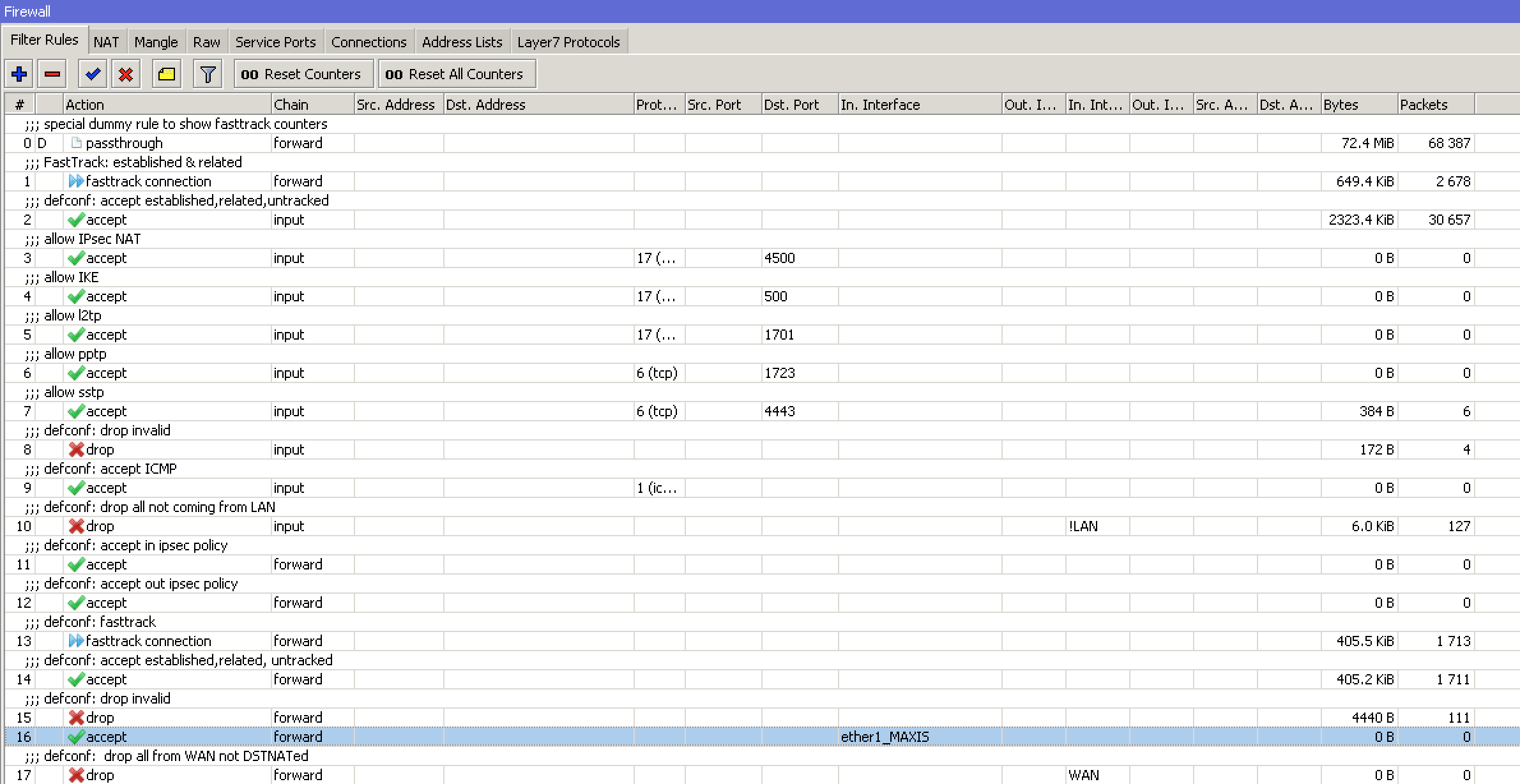Viewport: 1520px width, 784px height.
Task: Click the accept icon of rule 7 (port 4443)
Action: click(x=76, y=411)
